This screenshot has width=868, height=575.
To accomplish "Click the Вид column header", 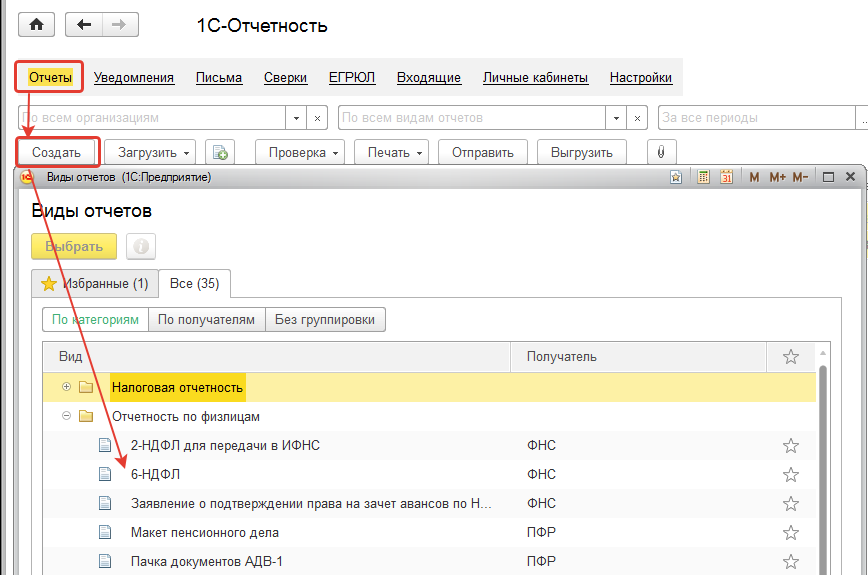I will 276,356.
